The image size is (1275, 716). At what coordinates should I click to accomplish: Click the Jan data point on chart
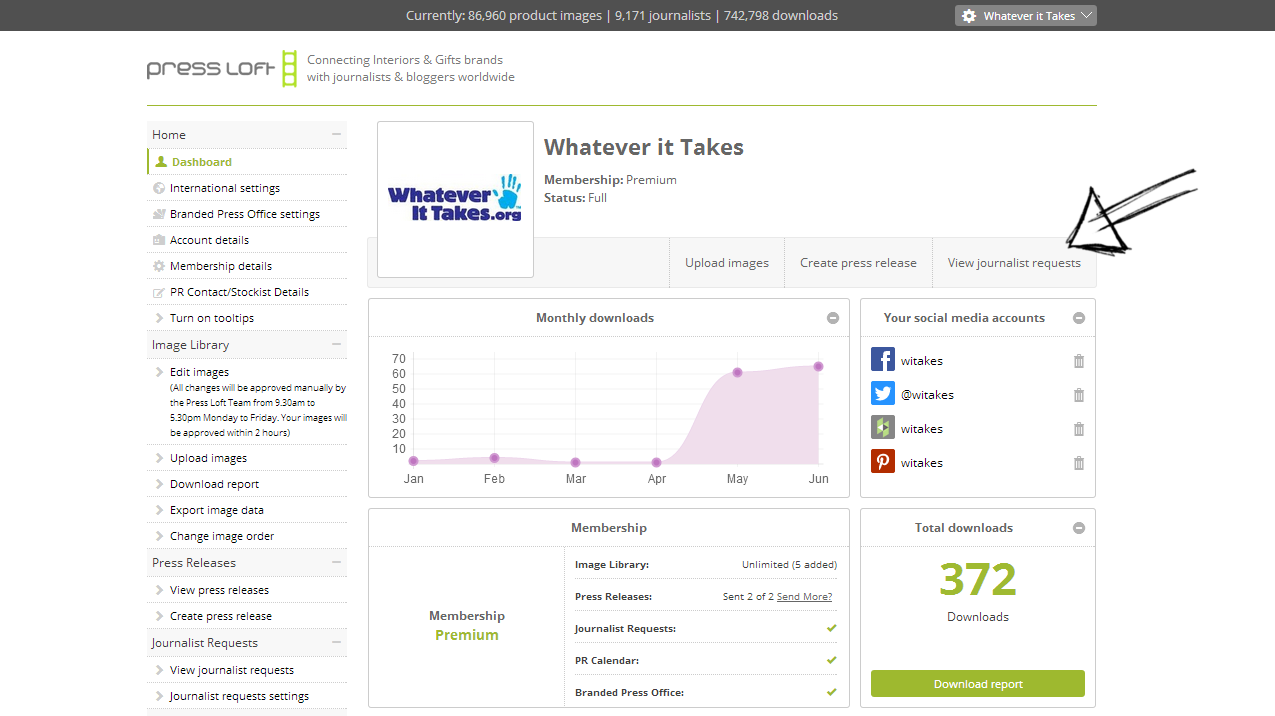pos(413,461)
